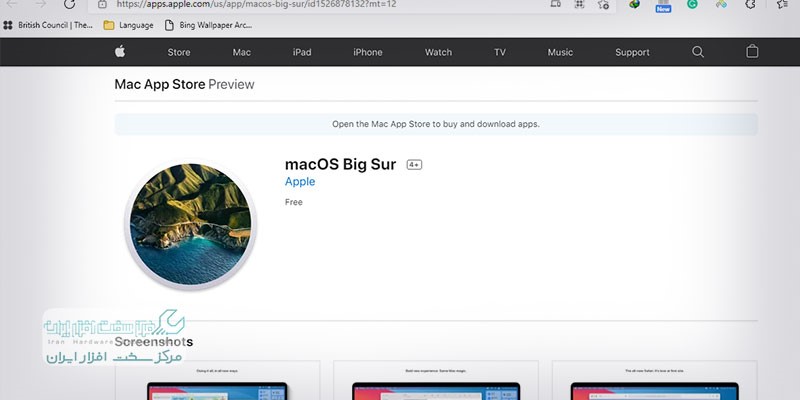Click the Open the Mac App Store banner

tap(436, 124)
